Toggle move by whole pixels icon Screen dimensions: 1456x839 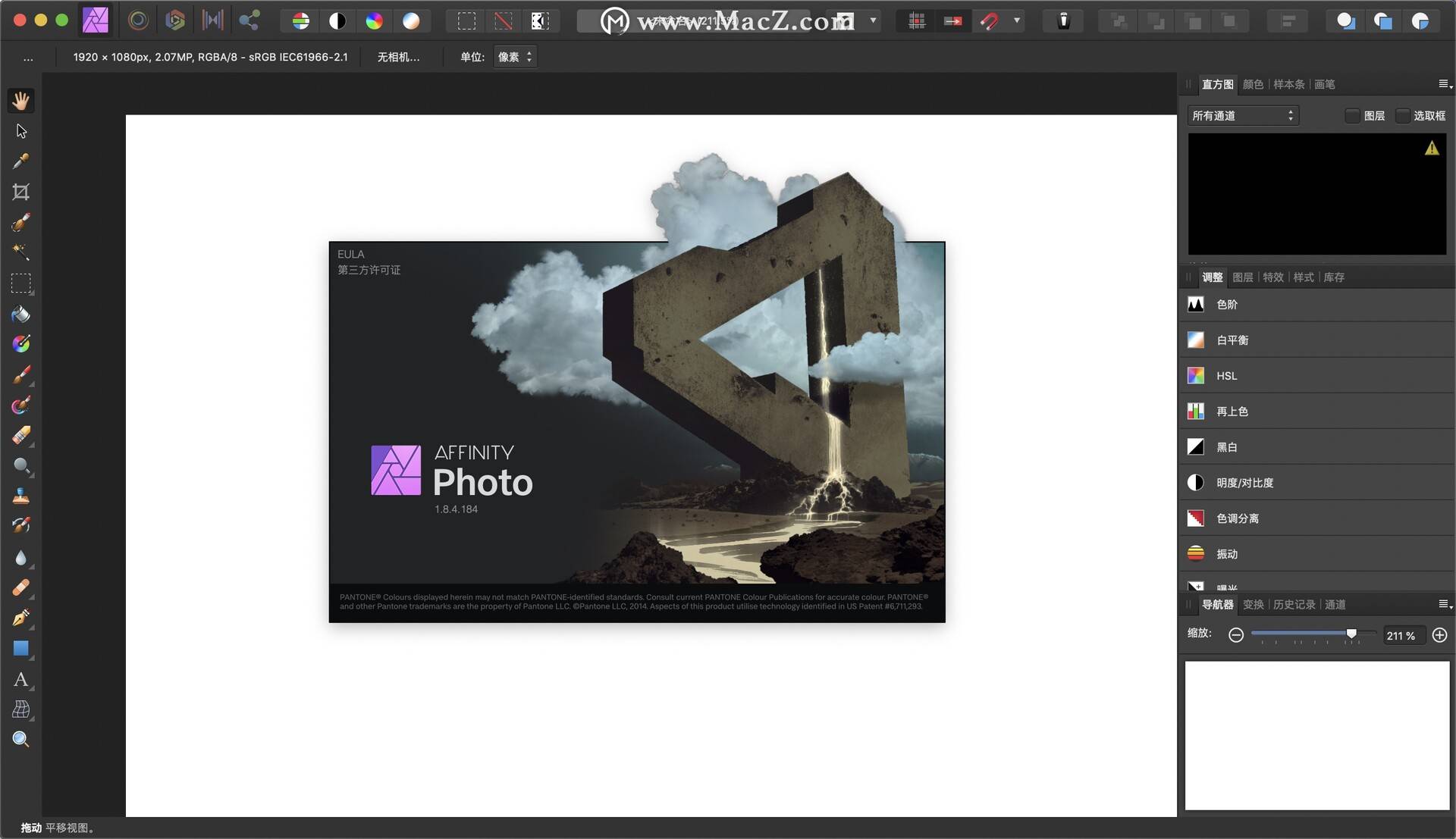953,21
